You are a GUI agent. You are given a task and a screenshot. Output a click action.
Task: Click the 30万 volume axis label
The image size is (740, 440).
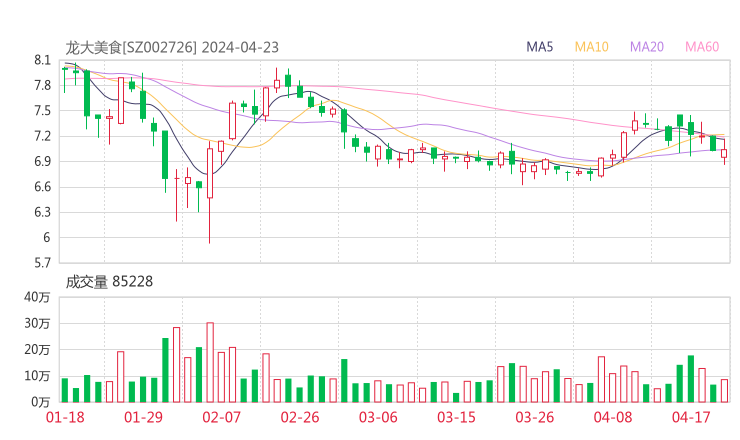pyautogui.click(x=37, y=323)
